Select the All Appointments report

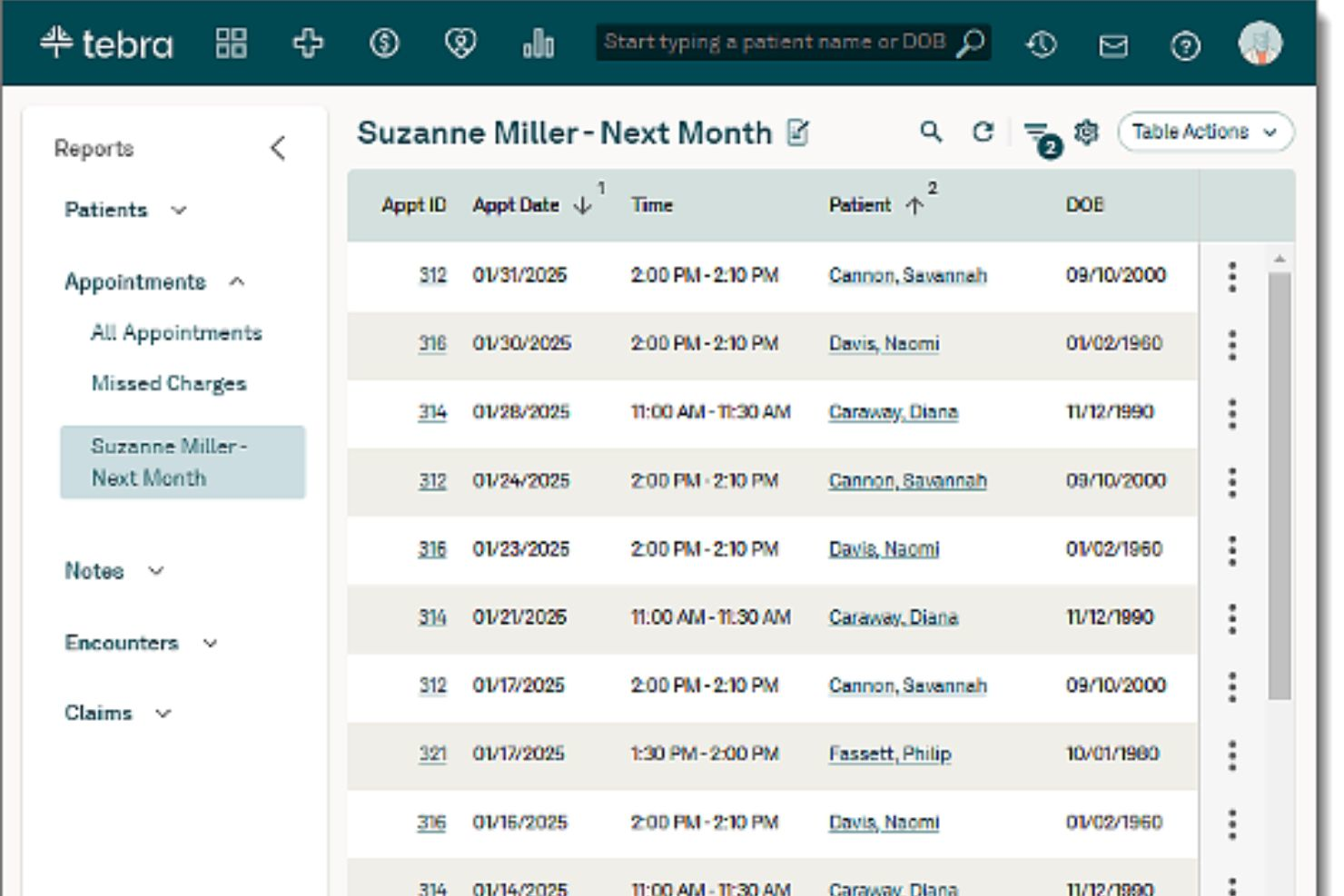(176, 333)
